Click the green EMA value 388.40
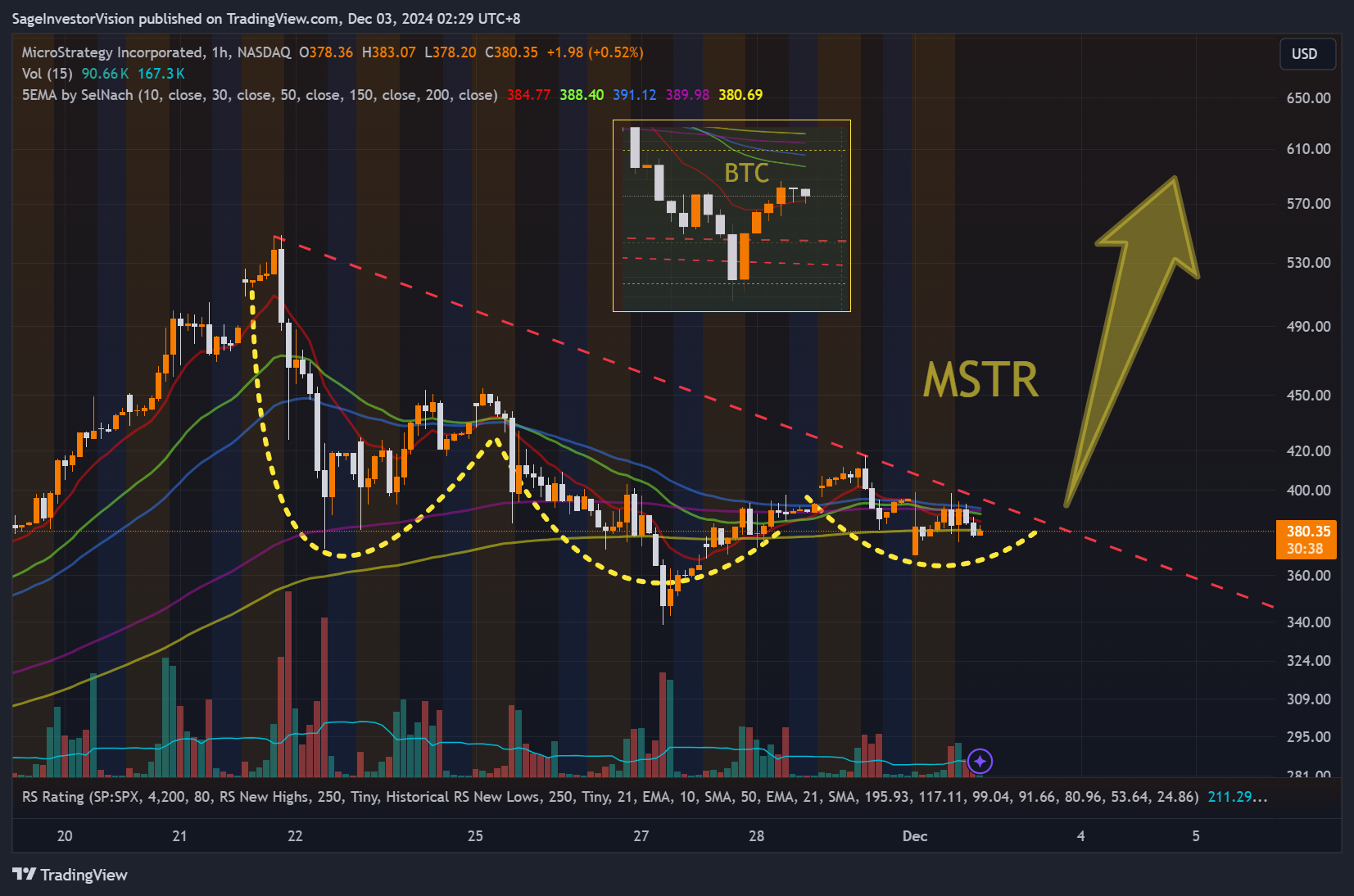 (582, 95)
